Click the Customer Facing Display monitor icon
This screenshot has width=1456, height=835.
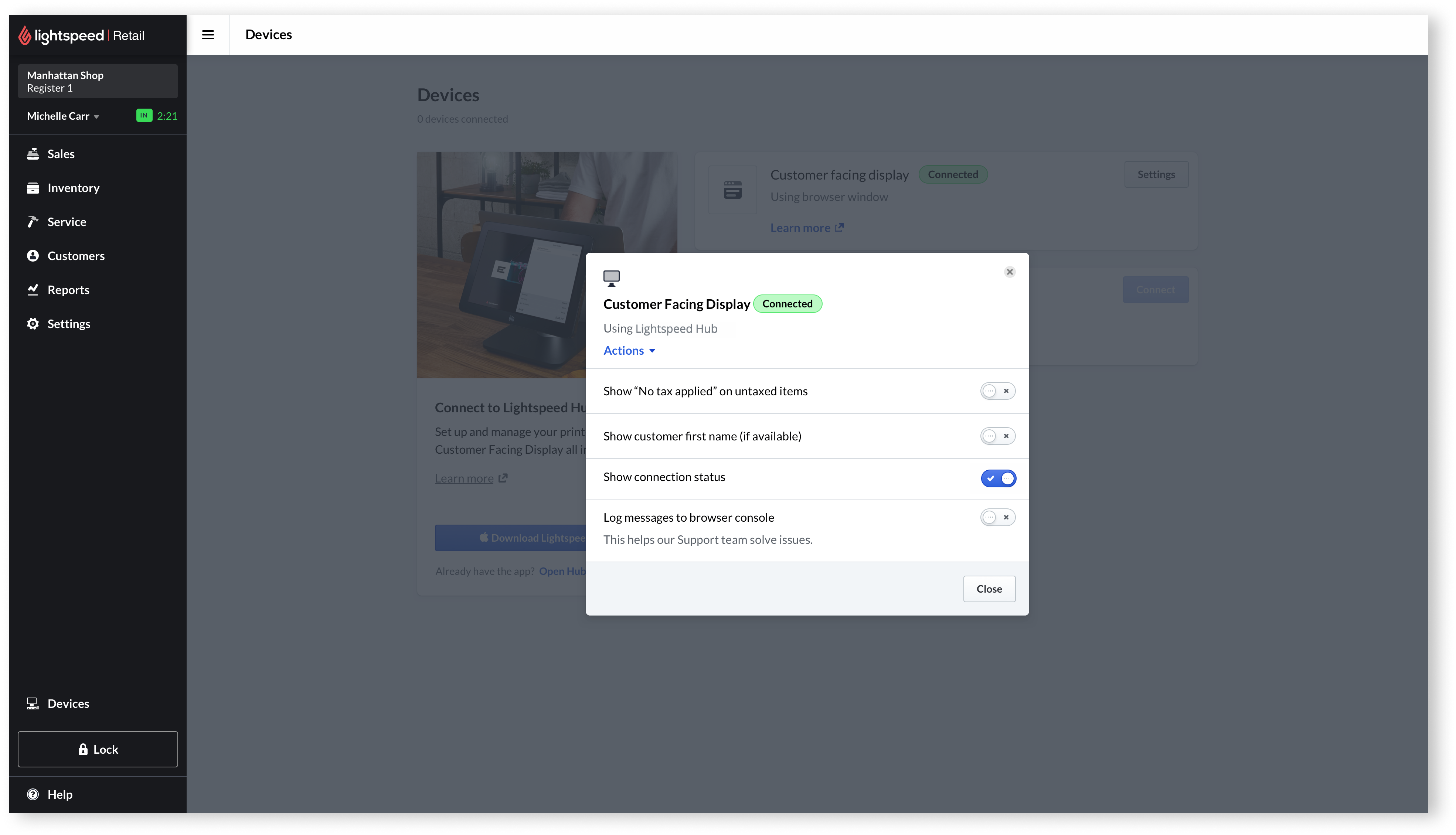click(611, 277)
